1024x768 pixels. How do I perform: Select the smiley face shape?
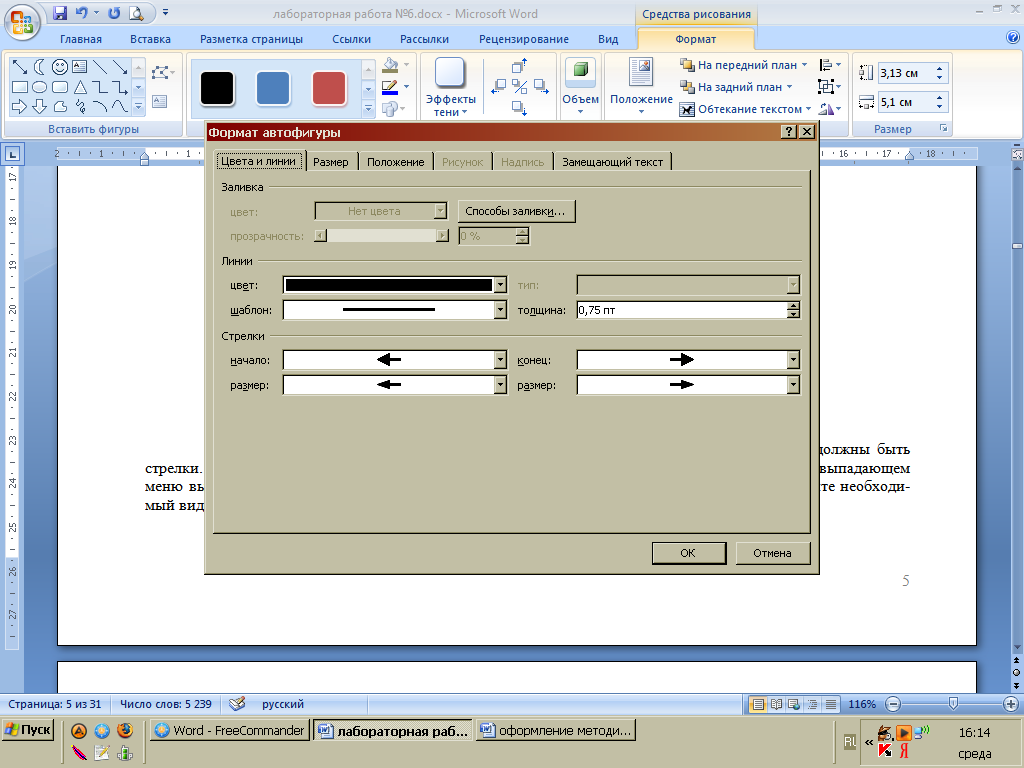pos(59,67)
